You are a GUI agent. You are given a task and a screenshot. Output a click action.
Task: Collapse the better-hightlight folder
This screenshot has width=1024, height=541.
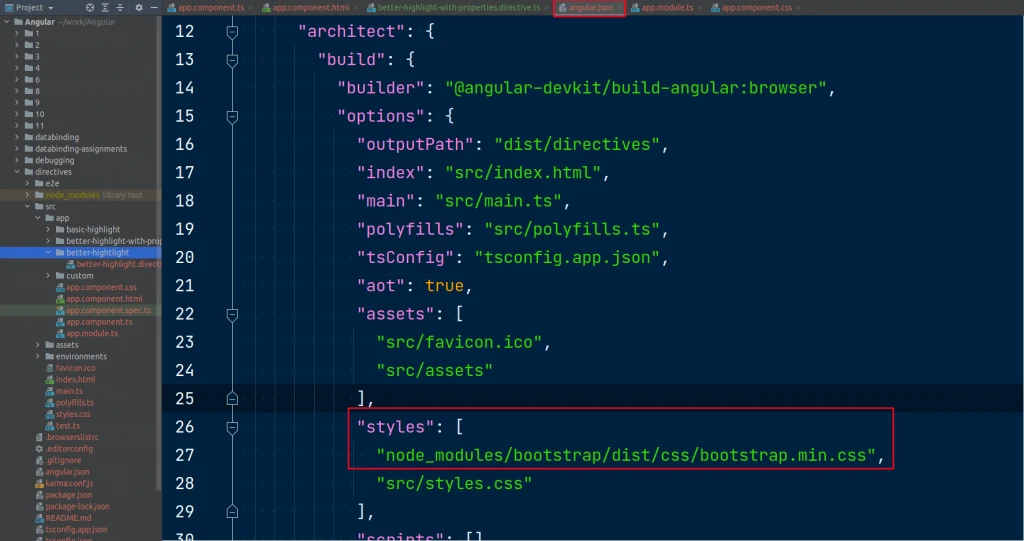(48, 253)
